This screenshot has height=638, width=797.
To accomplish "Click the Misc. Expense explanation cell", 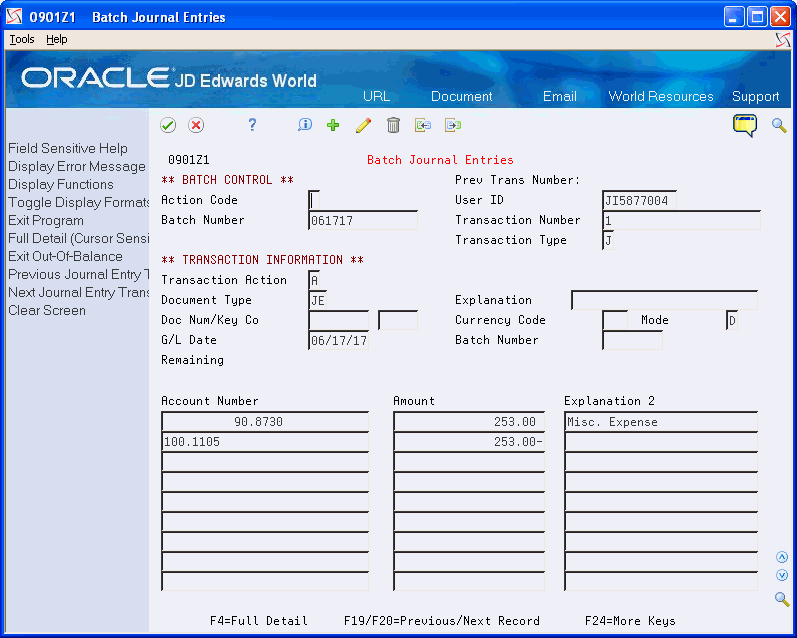I will (x=661, y=421).
